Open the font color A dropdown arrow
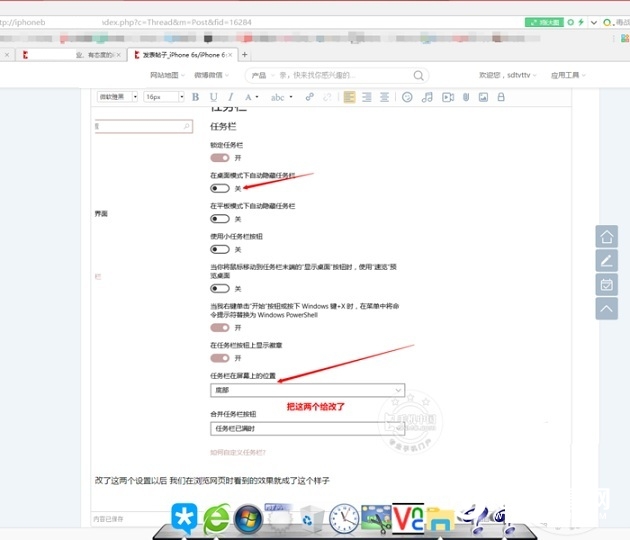The image size is (630, 540). (x=257, y=97)
